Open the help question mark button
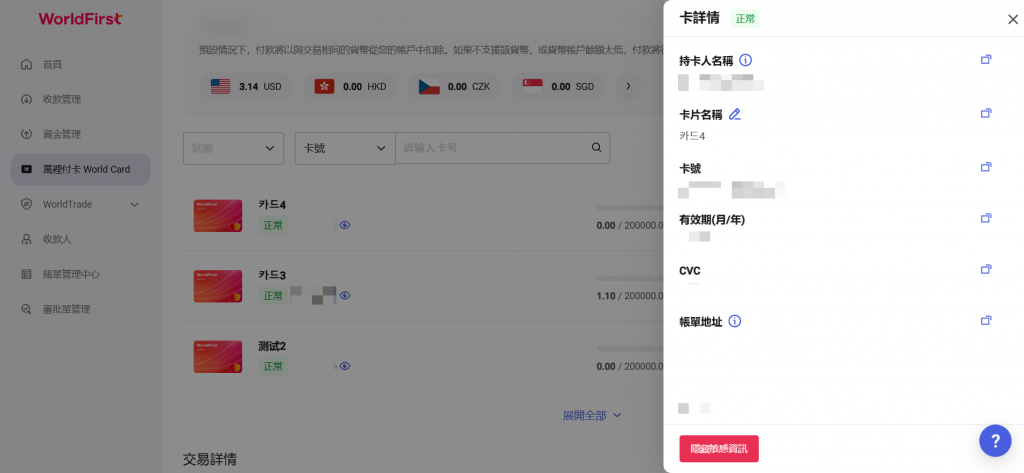 tap(995, 440)
